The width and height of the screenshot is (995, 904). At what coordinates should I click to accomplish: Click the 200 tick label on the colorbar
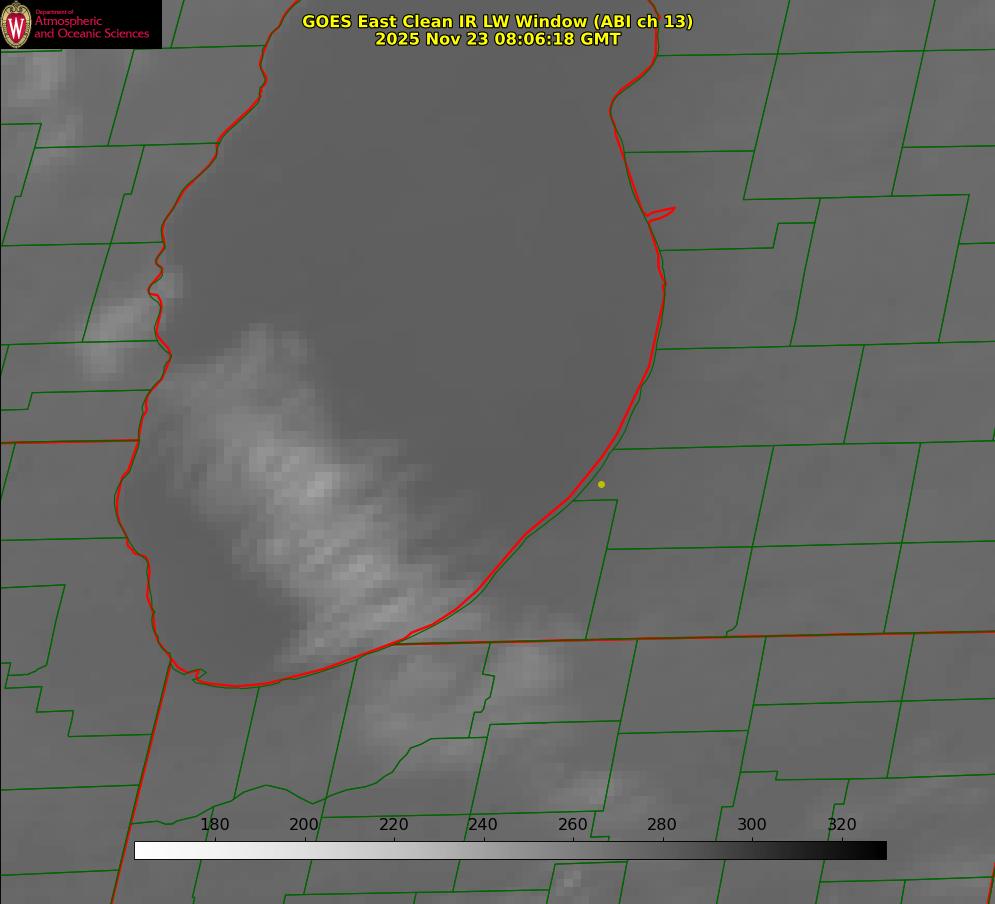pos(304,824)
